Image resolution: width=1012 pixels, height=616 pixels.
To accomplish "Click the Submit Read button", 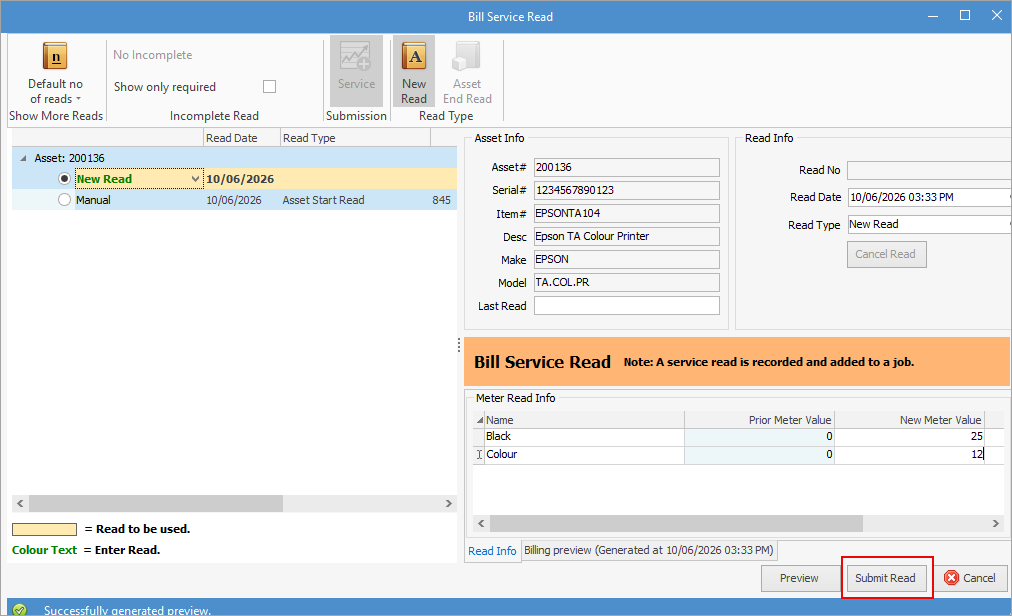I will coord(885,578).
